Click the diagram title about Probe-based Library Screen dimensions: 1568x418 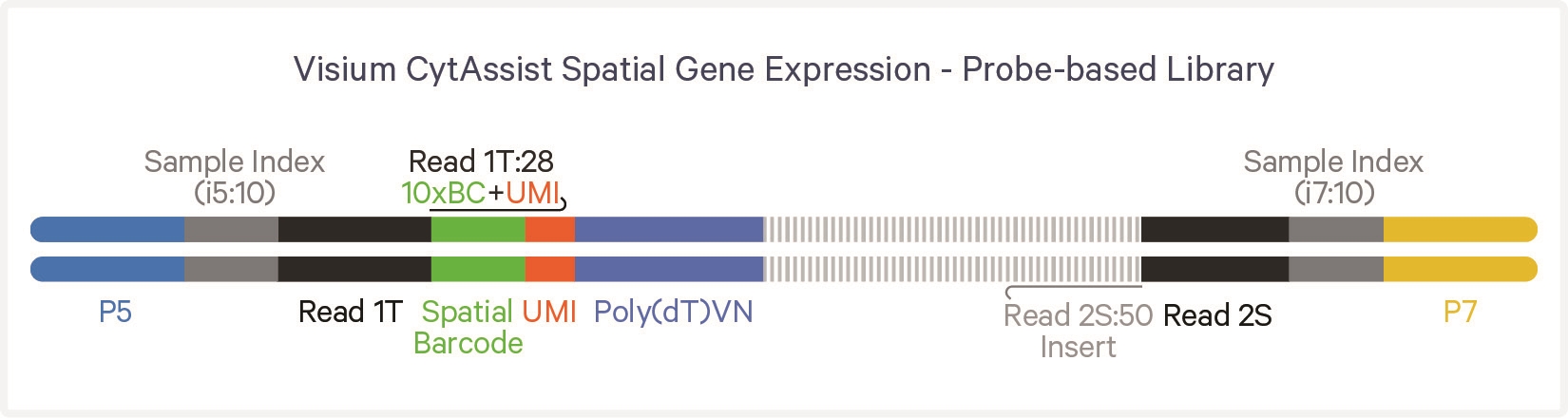point(783,69)
